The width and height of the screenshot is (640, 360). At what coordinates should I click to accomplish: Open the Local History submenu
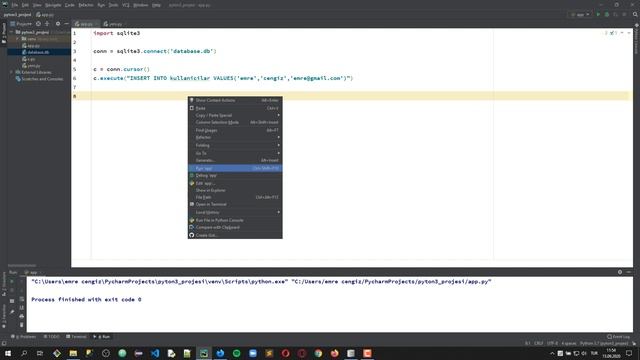coord(235,212)
